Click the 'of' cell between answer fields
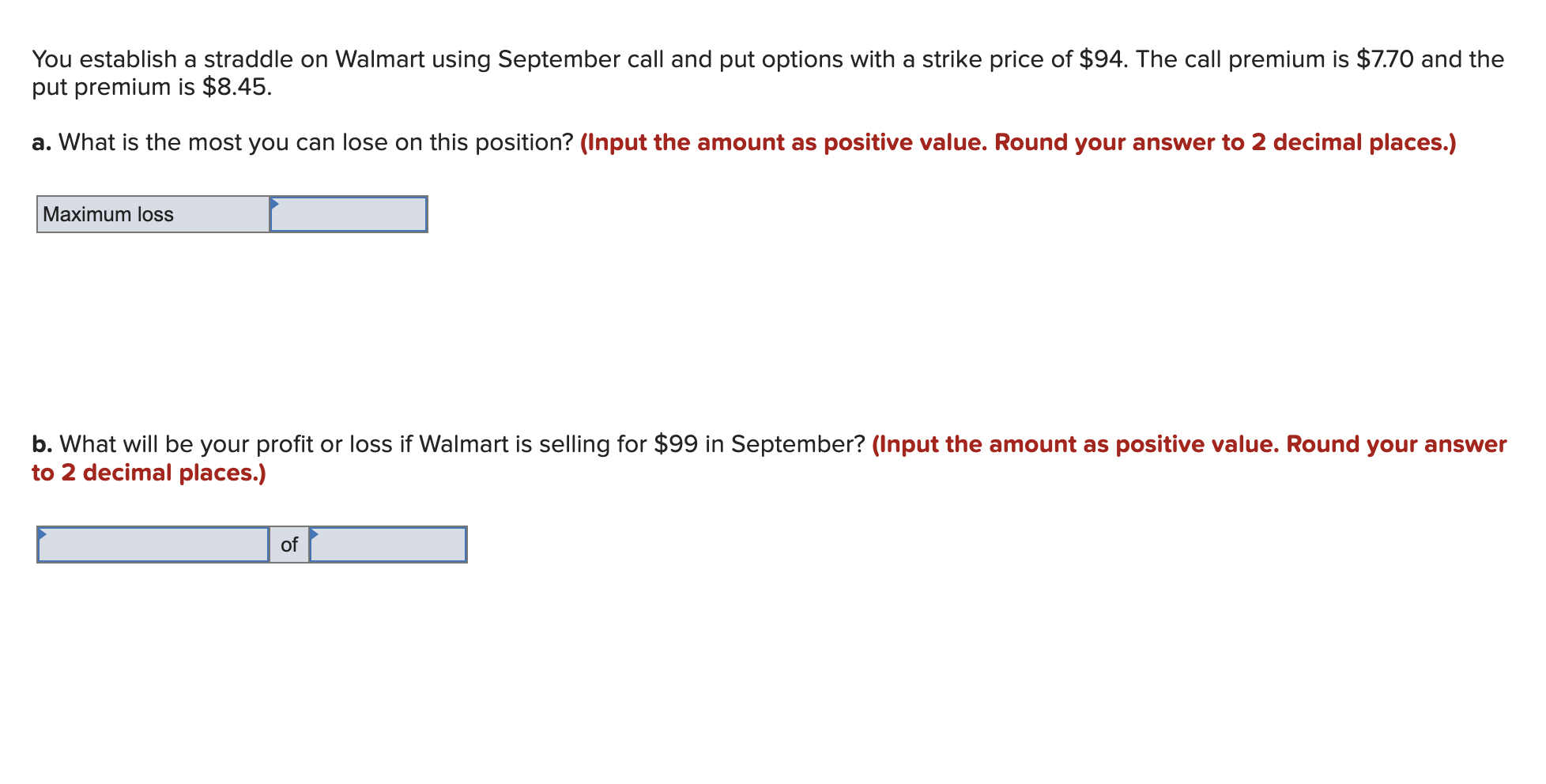1546x784 pixels. [x=289, y=545]
